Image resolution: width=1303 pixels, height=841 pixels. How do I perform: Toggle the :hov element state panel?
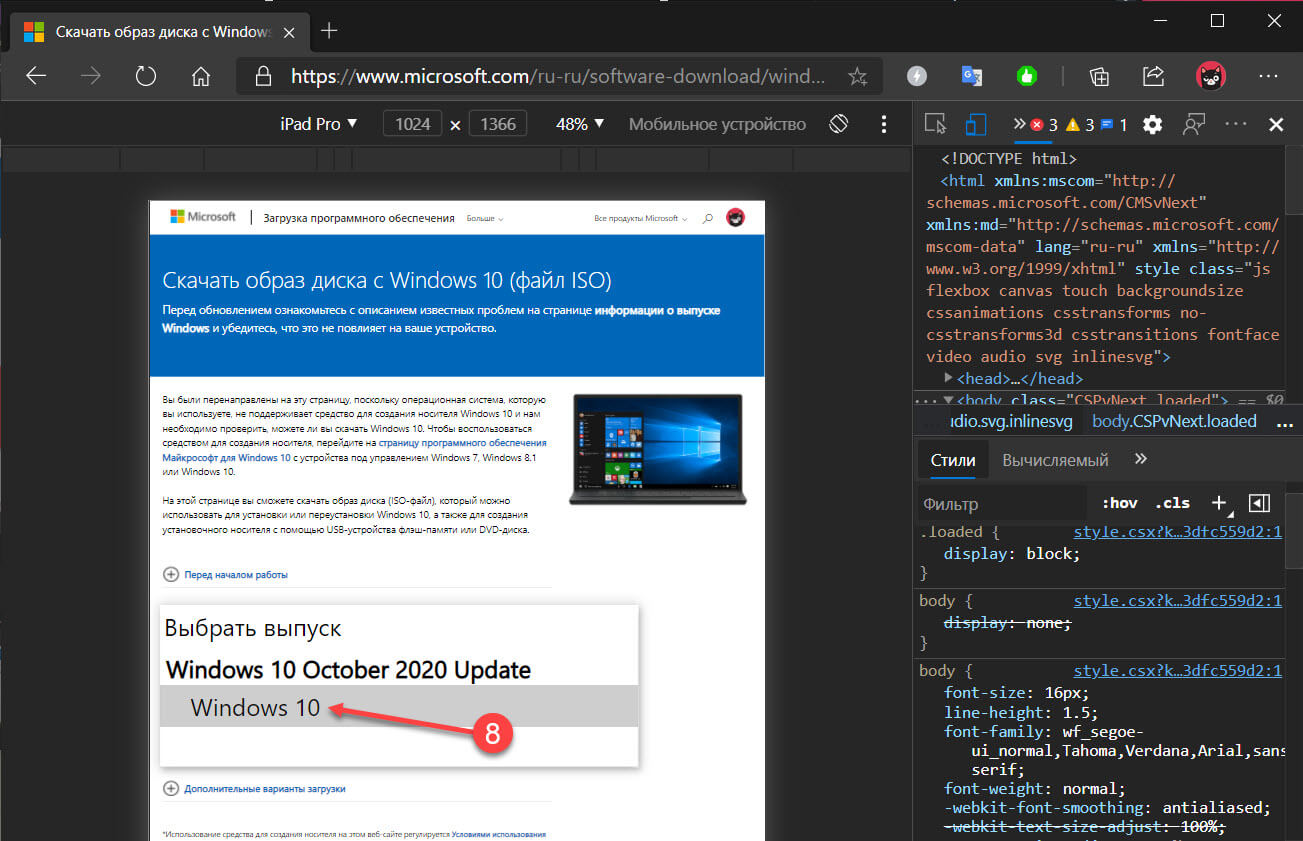pos(1120,503)
